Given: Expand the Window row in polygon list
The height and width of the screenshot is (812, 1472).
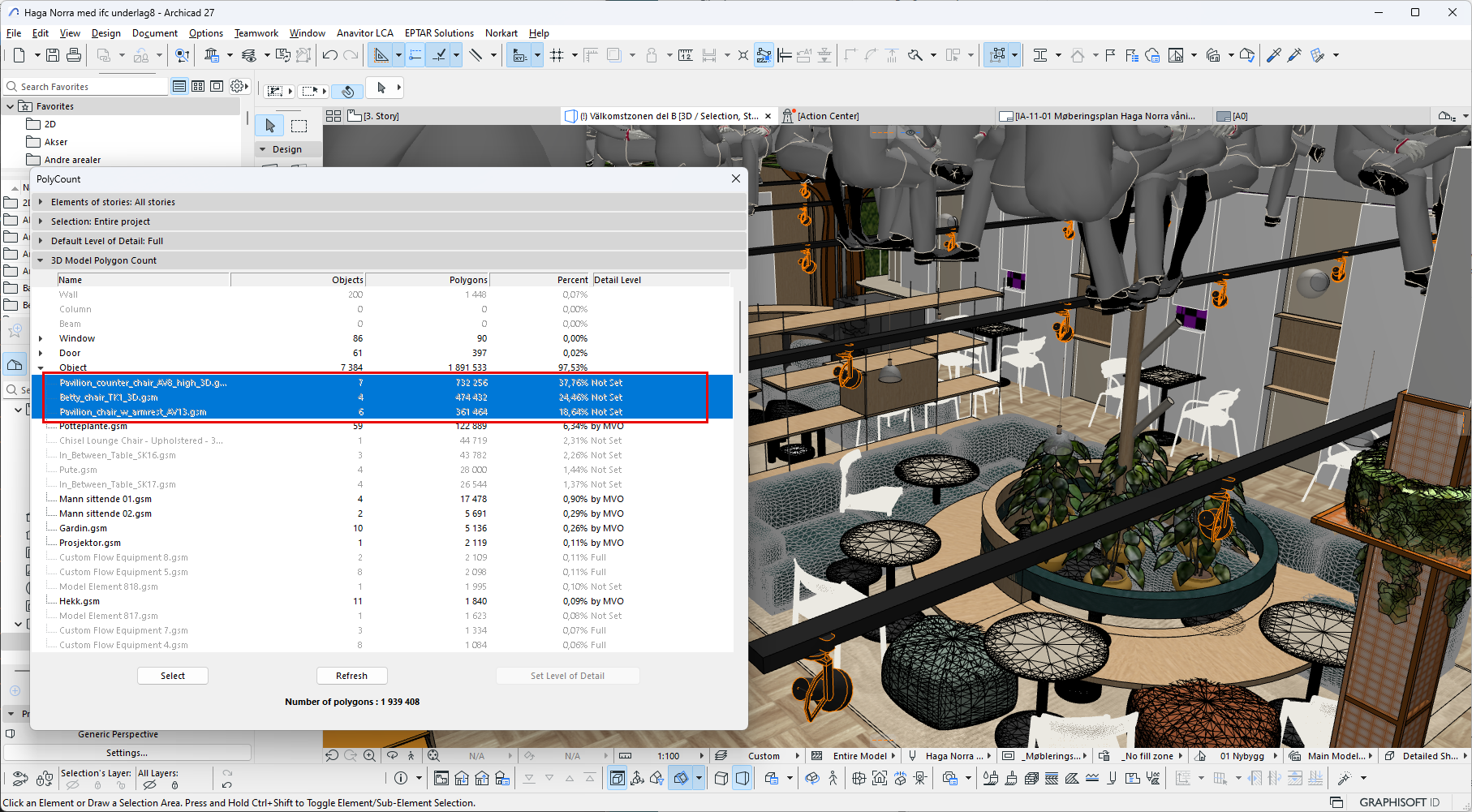Looking at the screenshot, I should [41, 338].
